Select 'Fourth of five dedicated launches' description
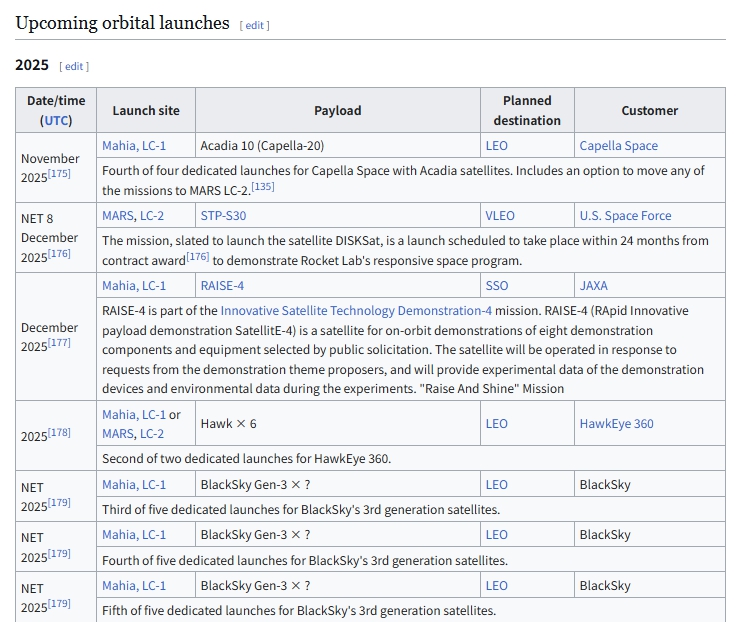The image size is (740, 622). pyautogui.click(x=305, y=560)
